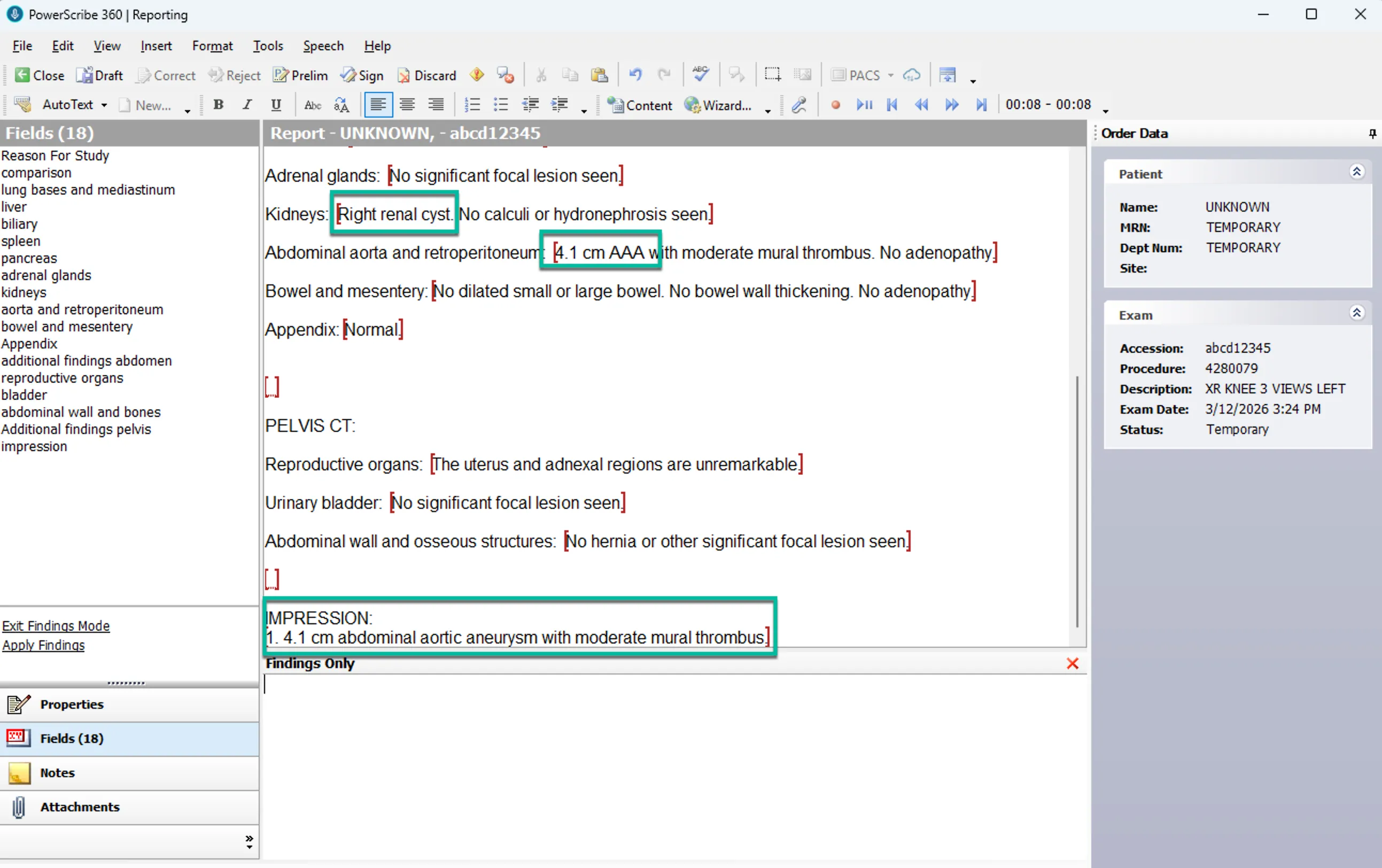The width and height of the screenshot is (1382, 868).
Task: Toggle italic formatting
Action: (x=247, y=104)
